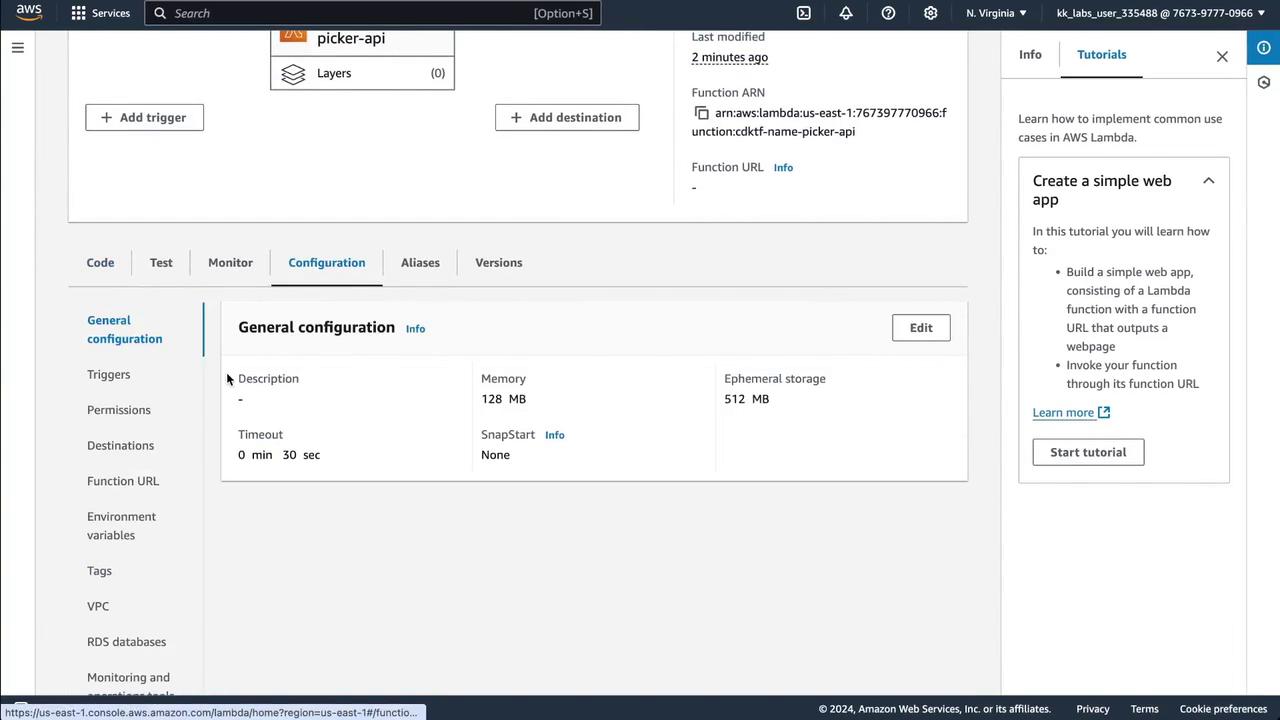The height and width of the screenshot is (720, 1280).
Task: Open the help question mark icon
Action: tap(888, 13)
